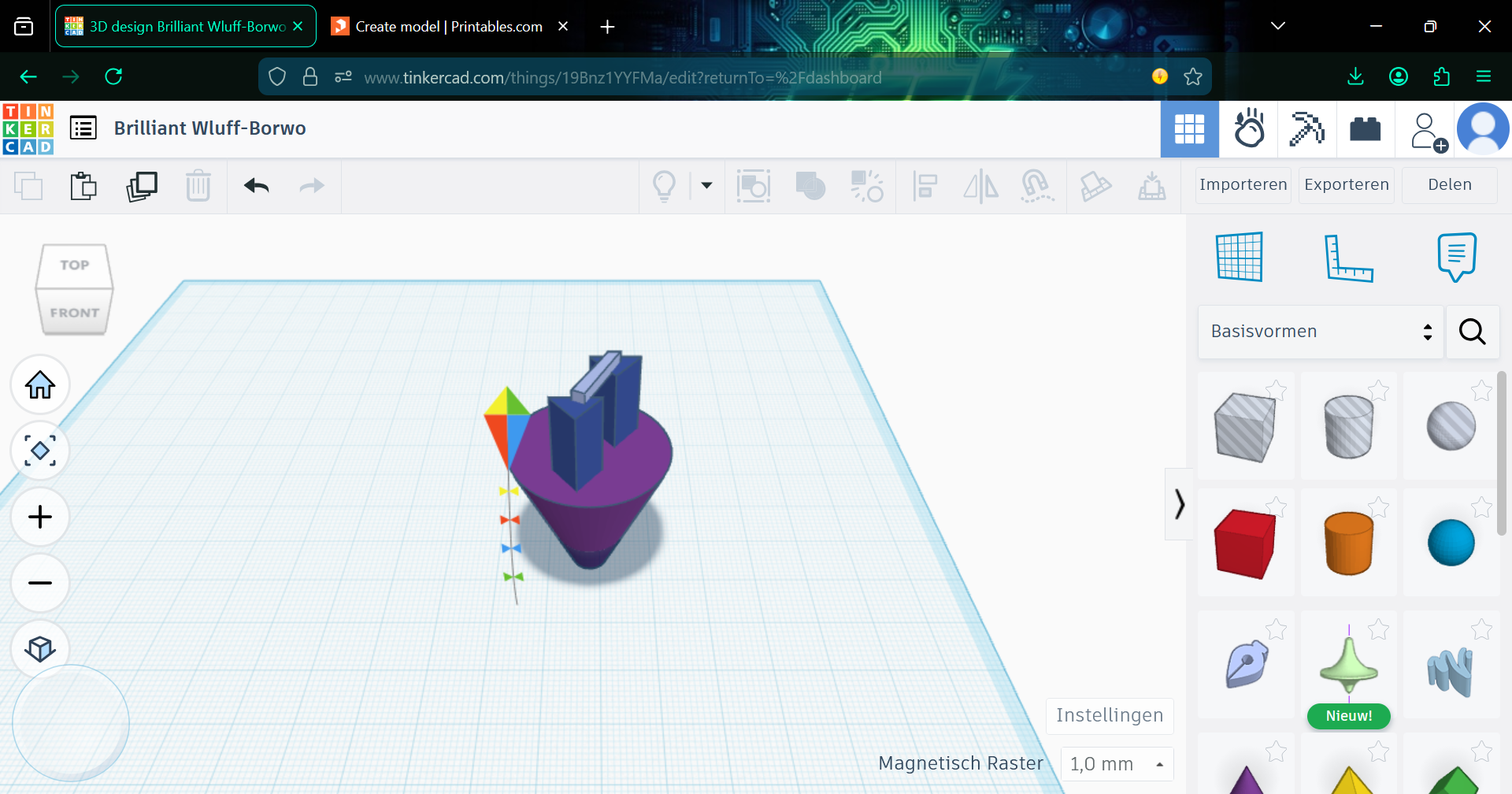Open the Blocks pickaxe mode
The height and width of the screenshot is (794, 1512).
pos(1307,129)
